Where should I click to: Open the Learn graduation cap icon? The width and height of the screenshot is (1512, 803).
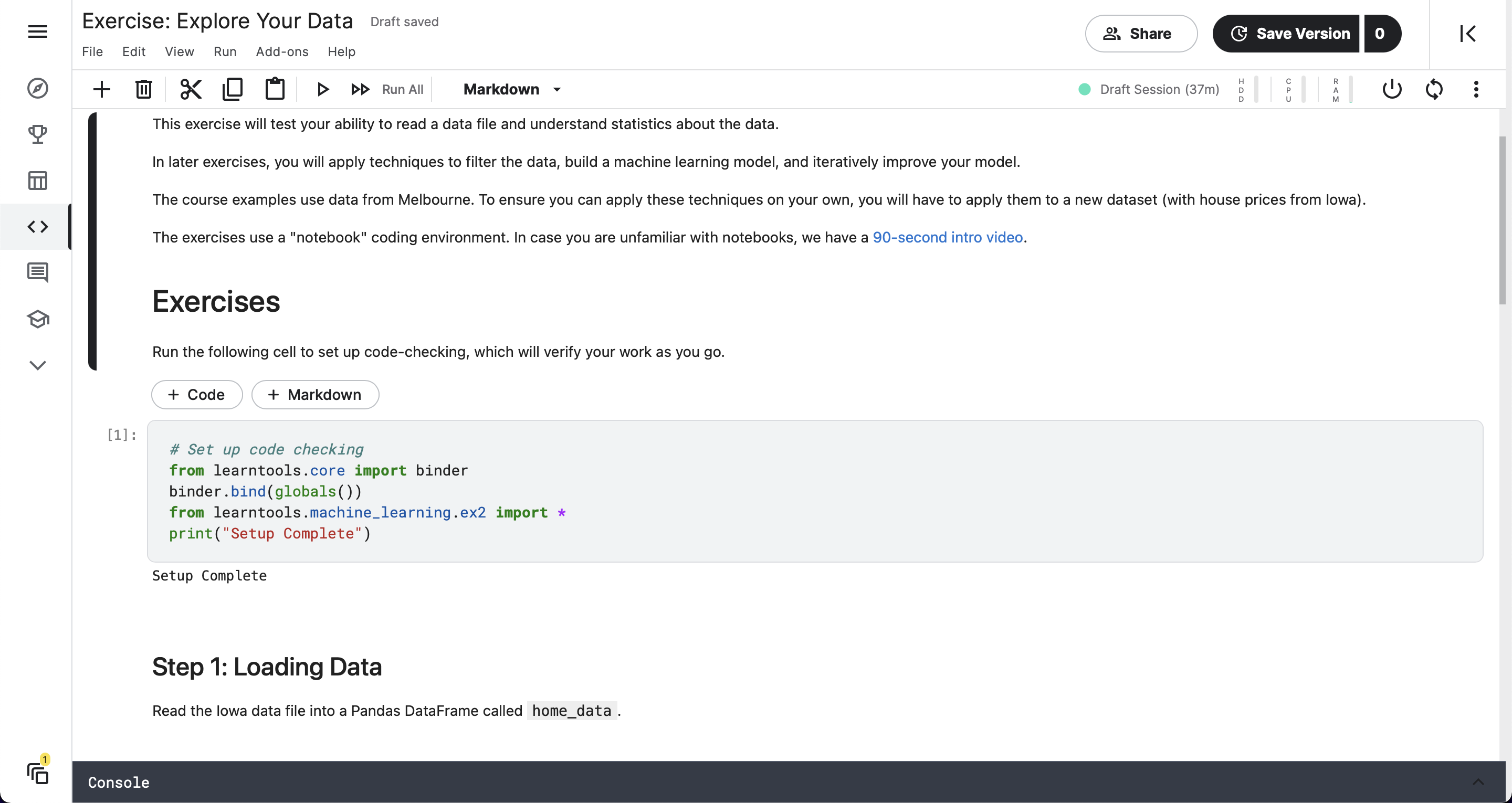(38, 319)
